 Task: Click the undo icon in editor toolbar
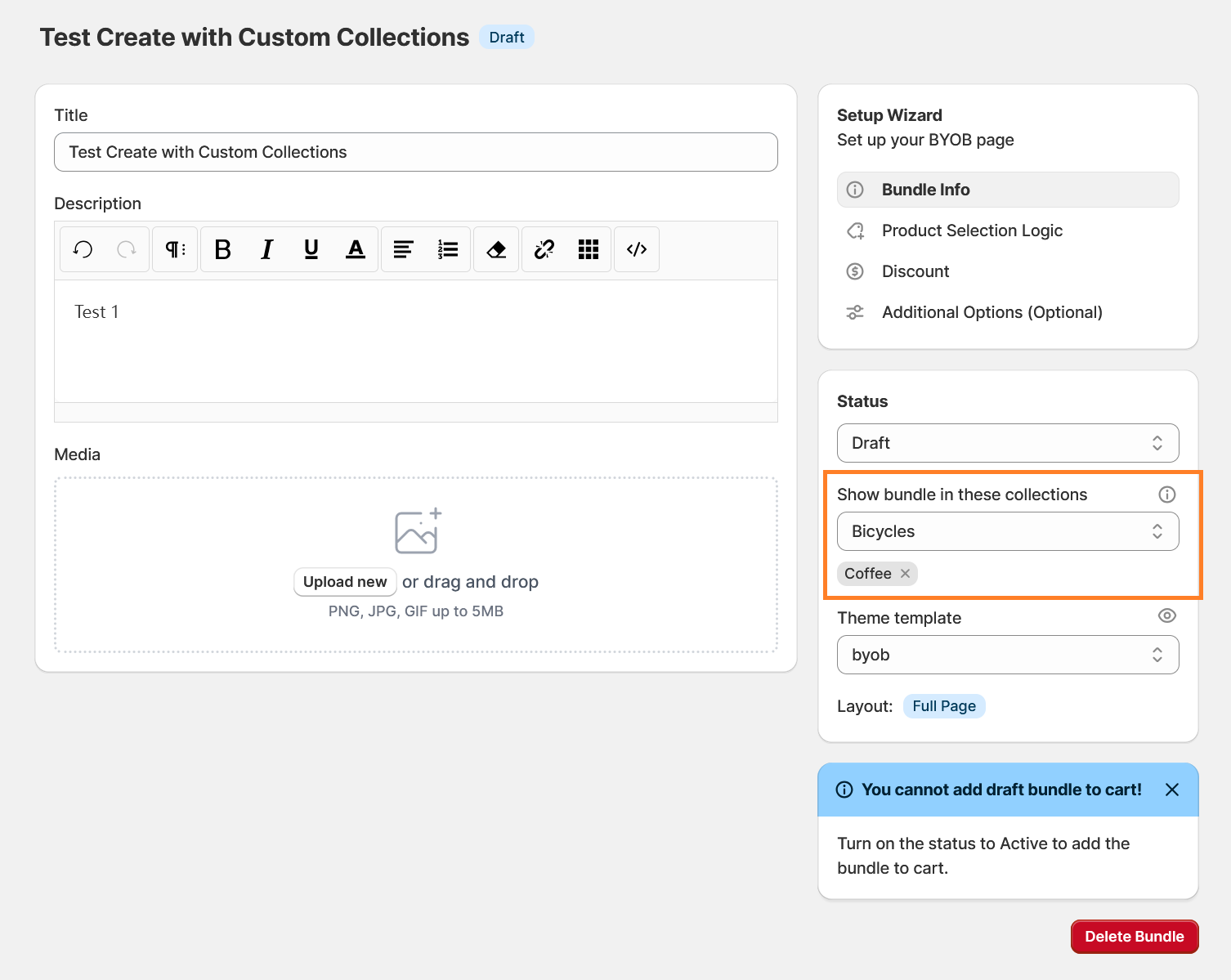(83, 249)
